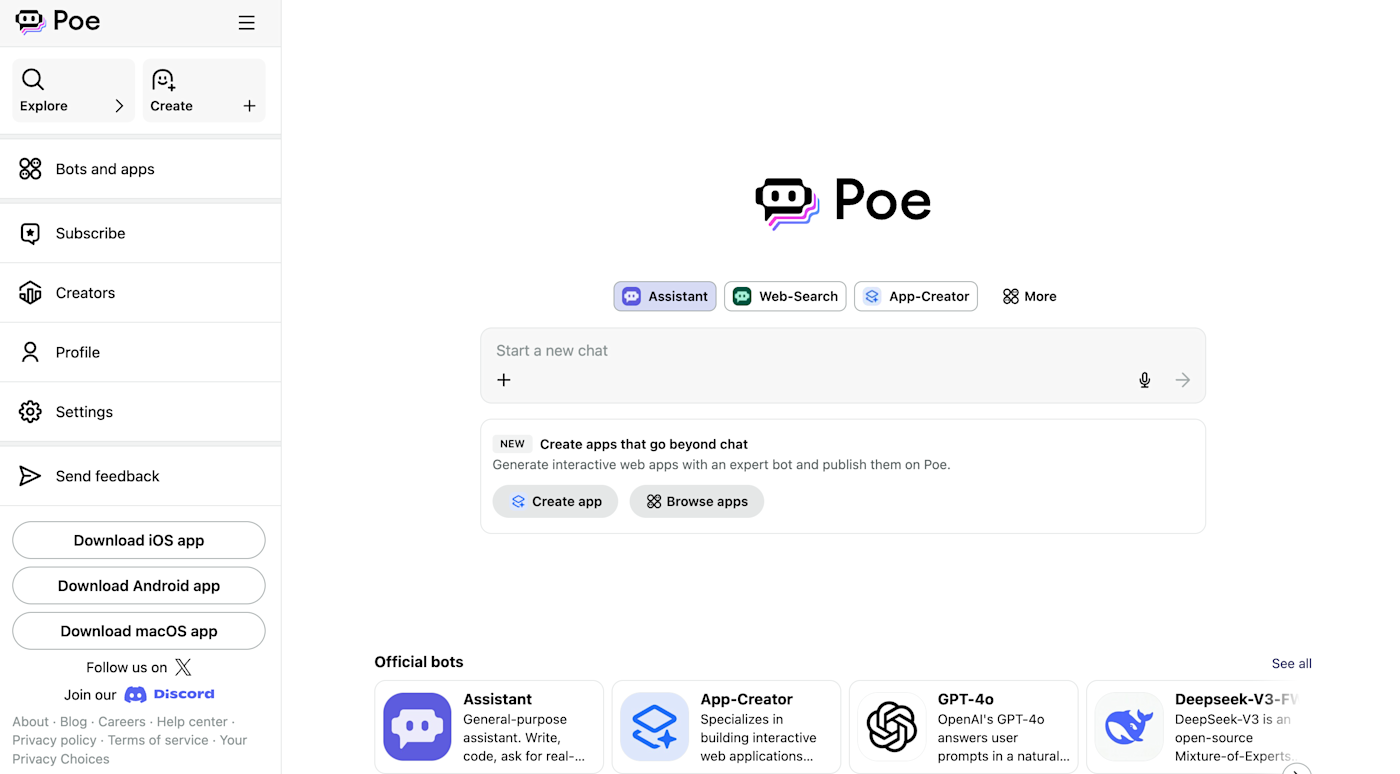
Task: Click the Create plus button
Action: pyautogui.click(x=249, y=106)
